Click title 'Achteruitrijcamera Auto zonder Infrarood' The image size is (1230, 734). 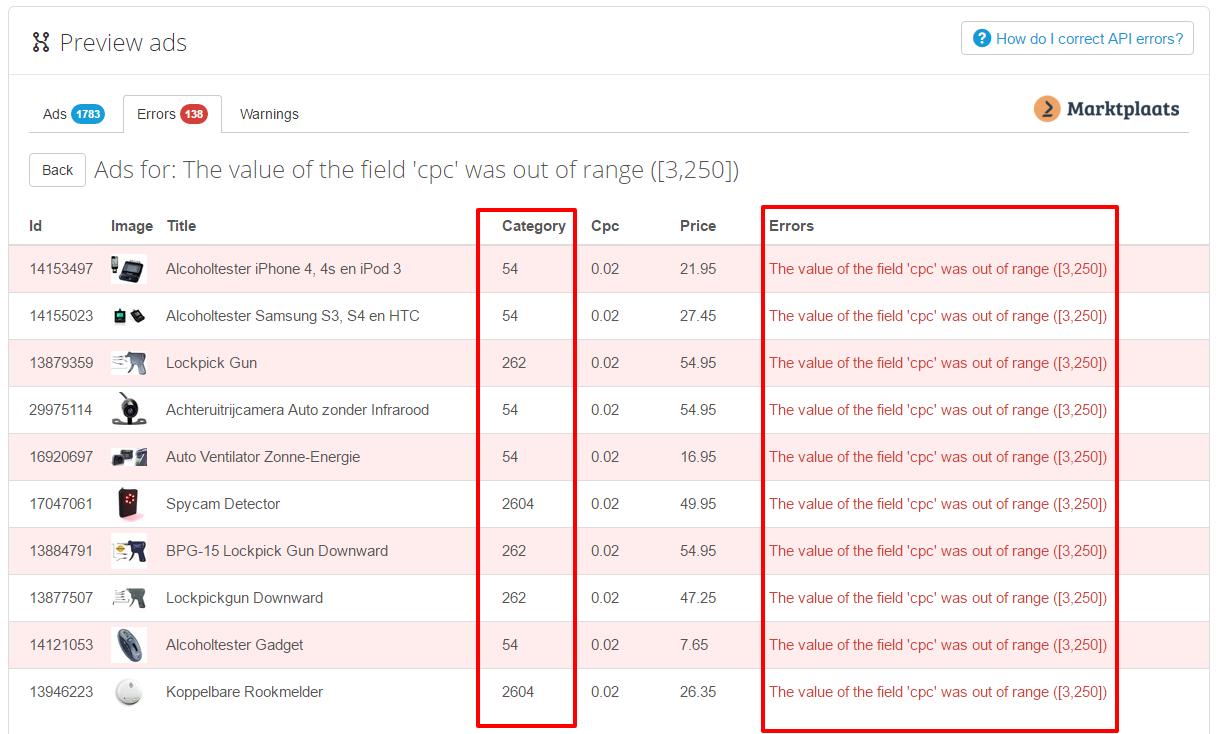coord(298,410)
